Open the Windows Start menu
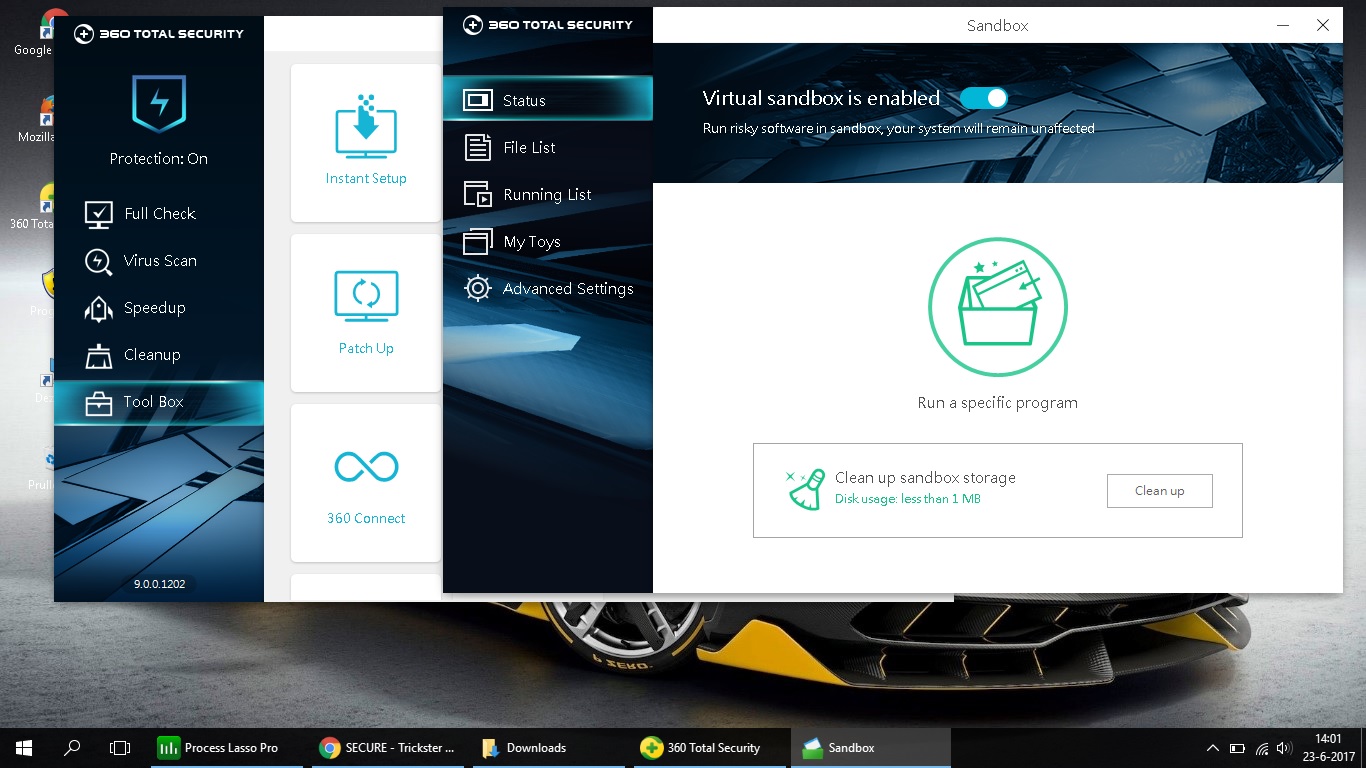Viewport: 1366px width, 768px height. click(x=24, y=747)
